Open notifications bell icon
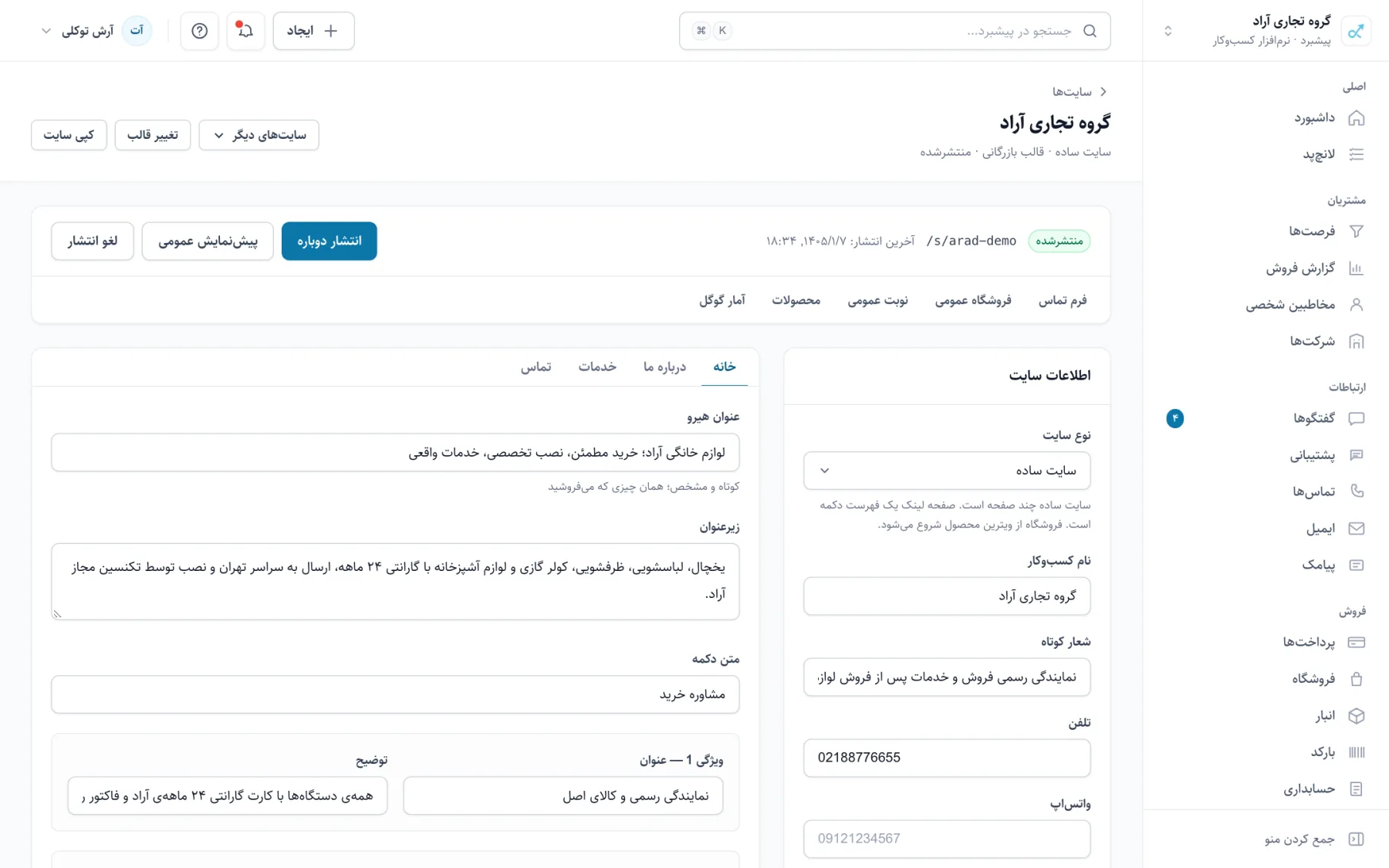Image resolution: width=1389 pixels, height=868 pixels. 245,31
